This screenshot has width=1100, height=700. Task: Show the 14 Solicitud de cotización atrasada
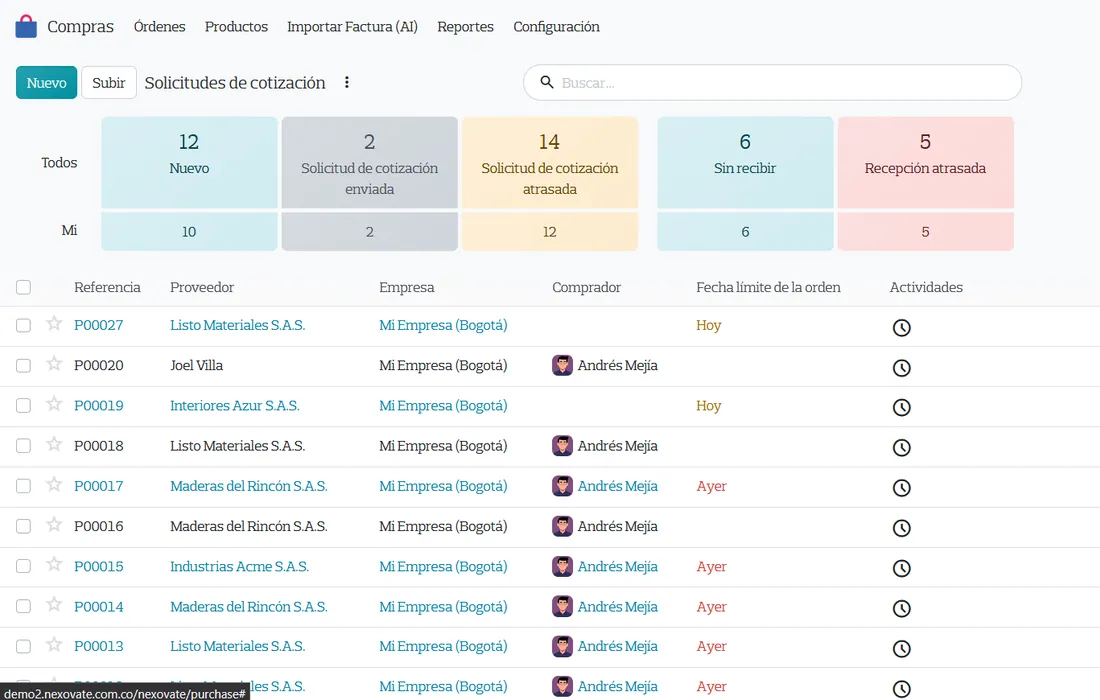[550, 163]
